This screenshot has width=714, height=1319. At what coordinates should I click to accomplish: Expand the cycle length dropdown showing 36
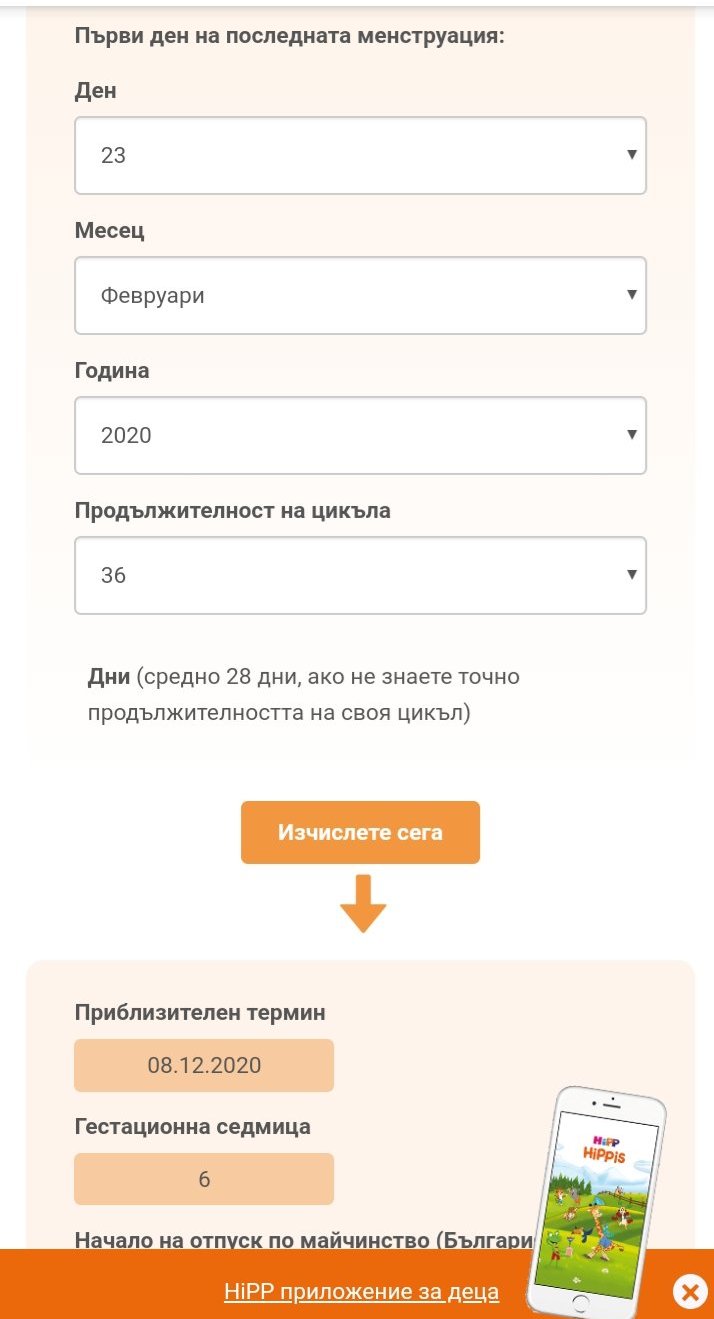[x=360, y=575]
